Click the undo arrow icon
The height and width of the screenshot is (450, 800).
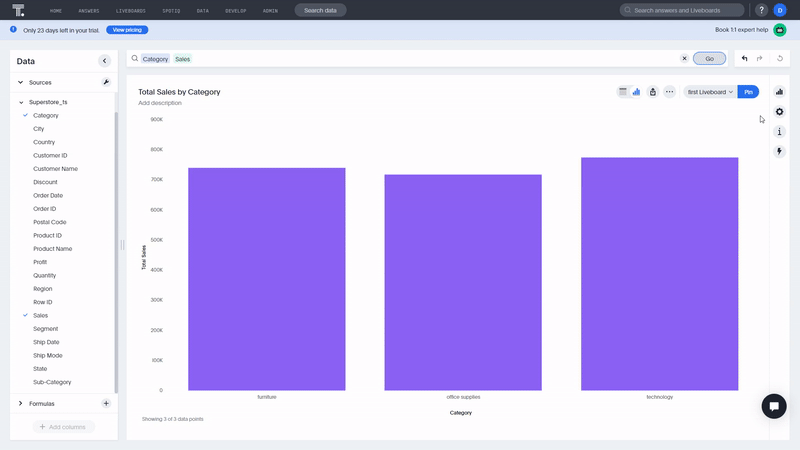[x=744, y=59]
